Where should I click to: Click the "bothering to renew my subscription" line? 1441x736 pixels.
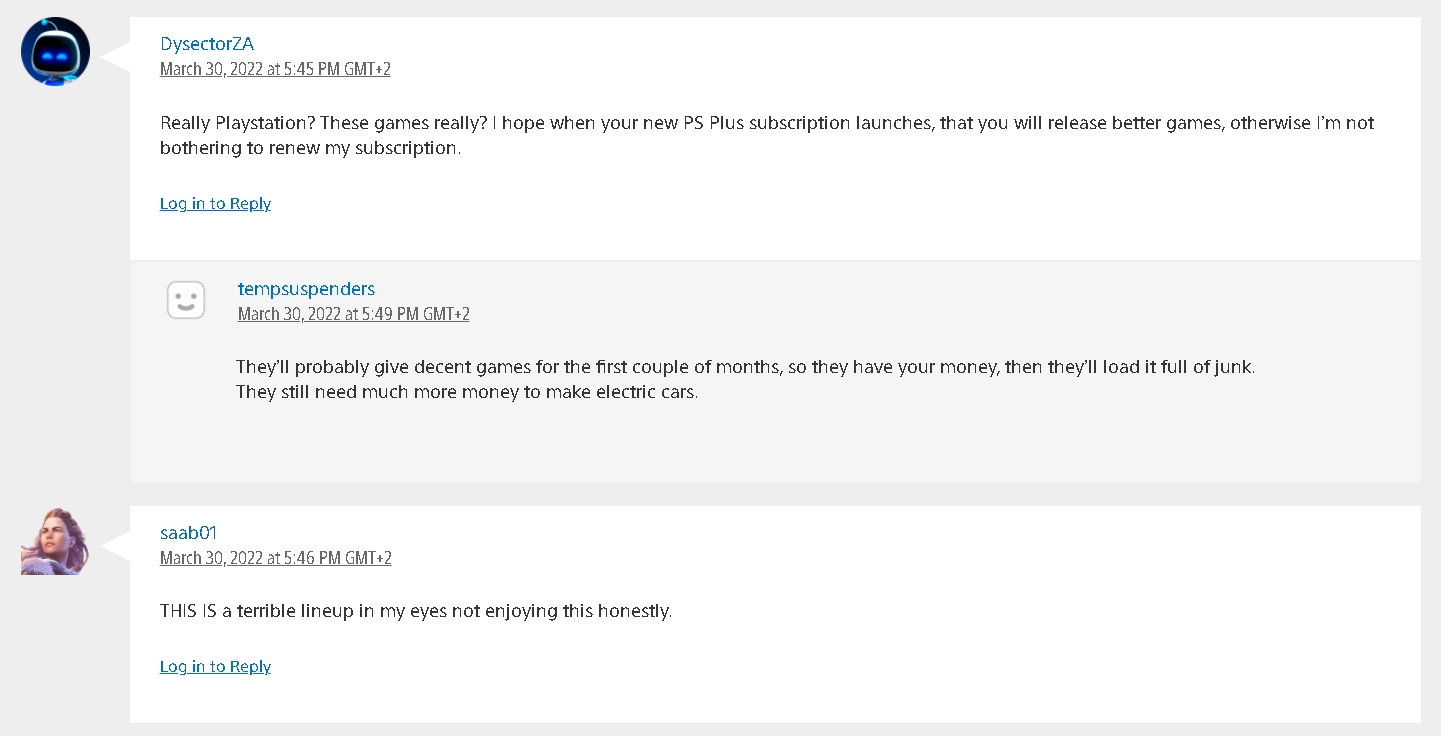pos(310,148)
